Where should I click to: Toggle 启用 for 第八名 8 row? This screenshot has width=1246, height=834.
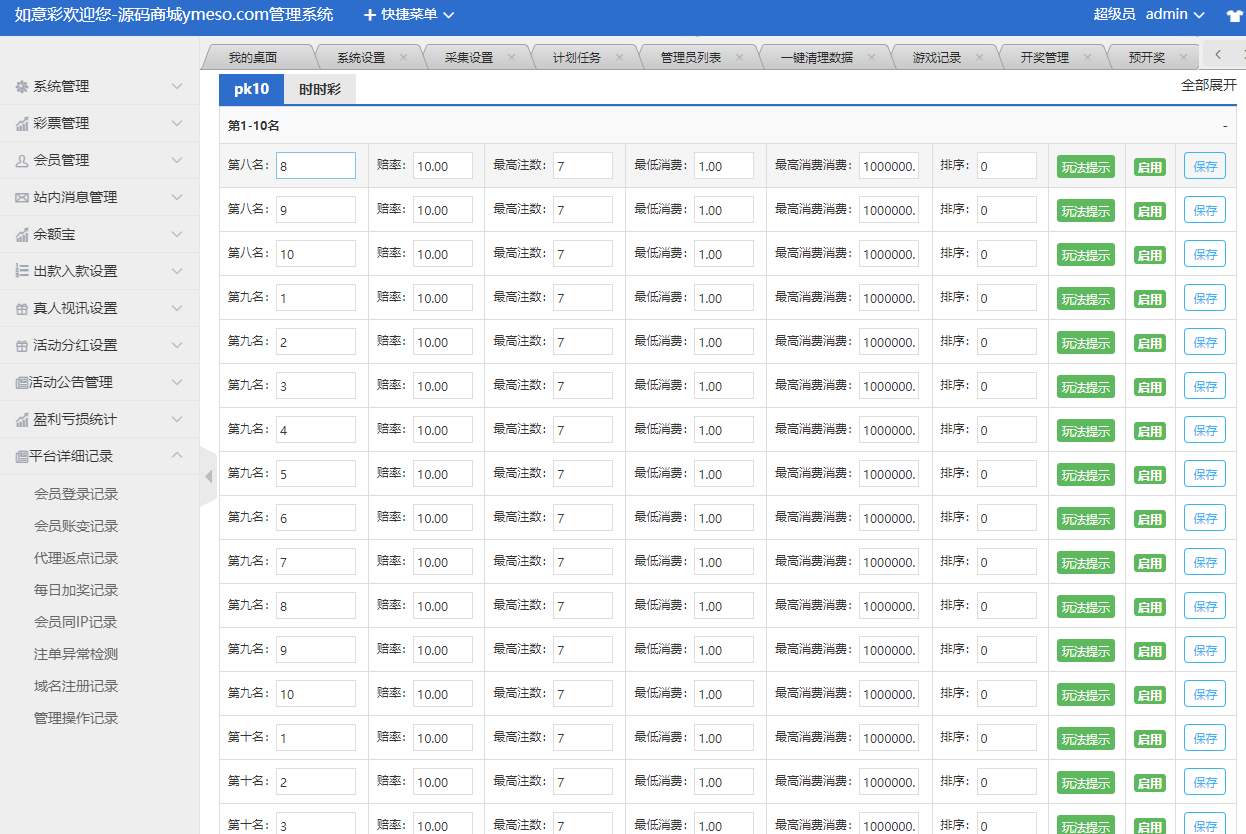(1150, 167)
